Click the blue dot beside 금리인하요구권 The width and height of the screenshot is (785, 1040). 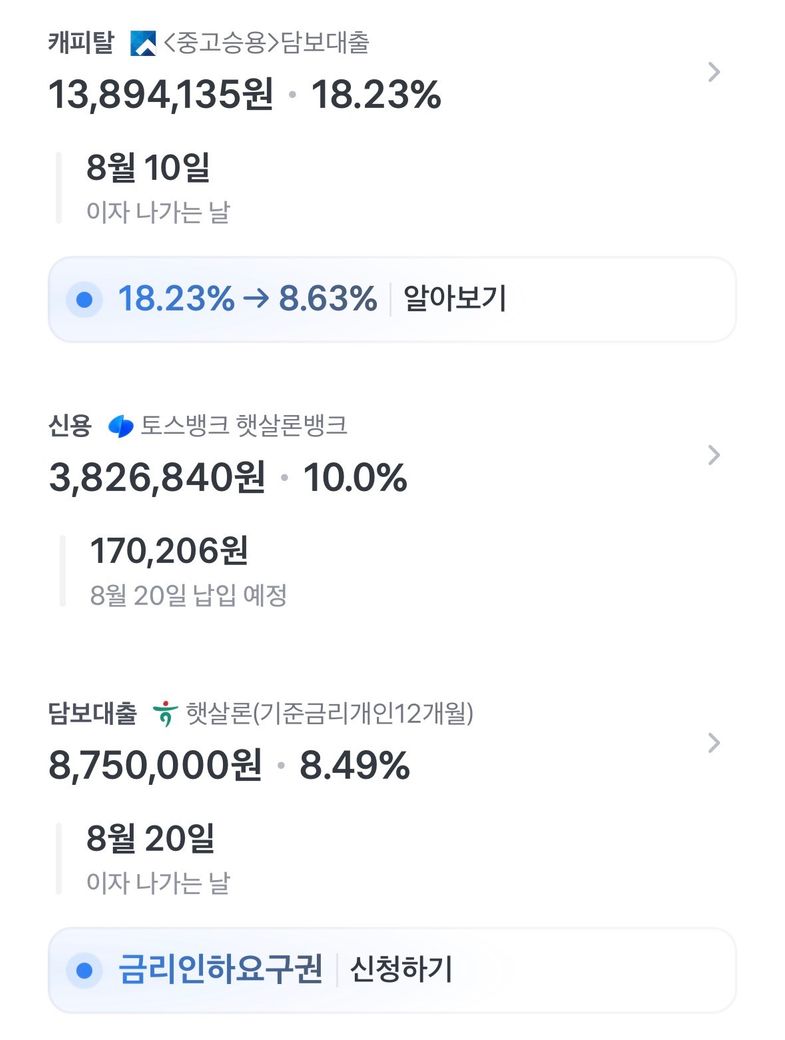(x=84, y=970)
